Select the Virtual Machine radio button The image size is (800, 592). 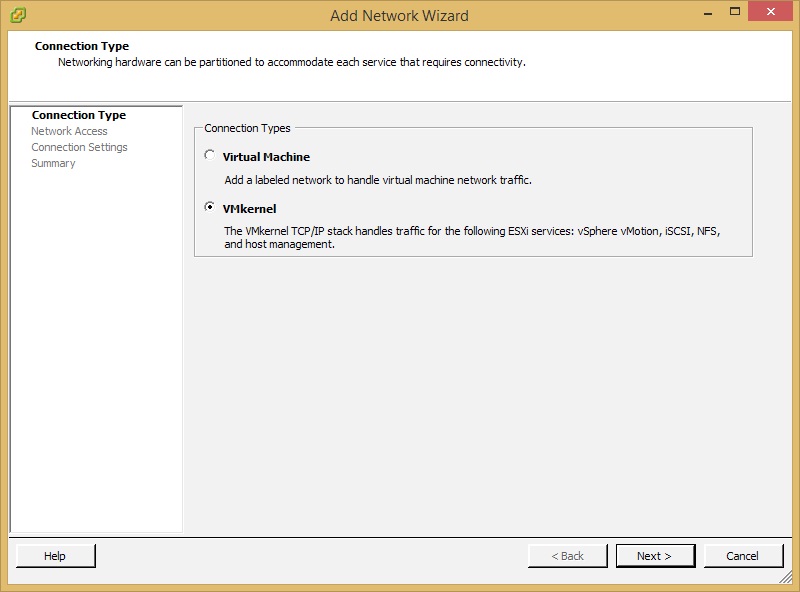click(209, 155)
